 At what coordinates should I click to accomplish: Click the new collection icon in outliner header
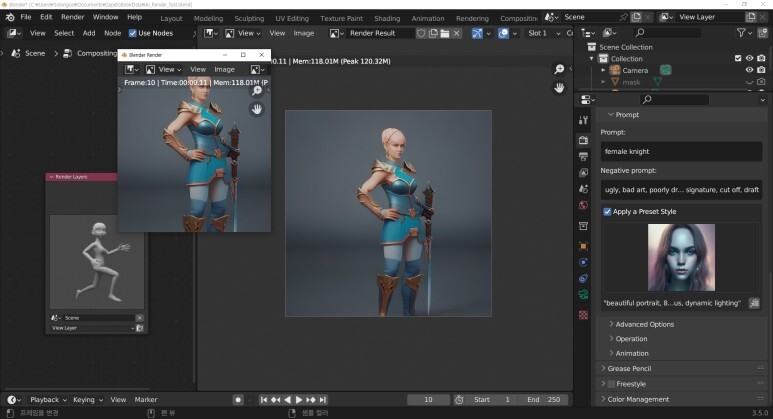pyautogui.click(x=762, y=33)
